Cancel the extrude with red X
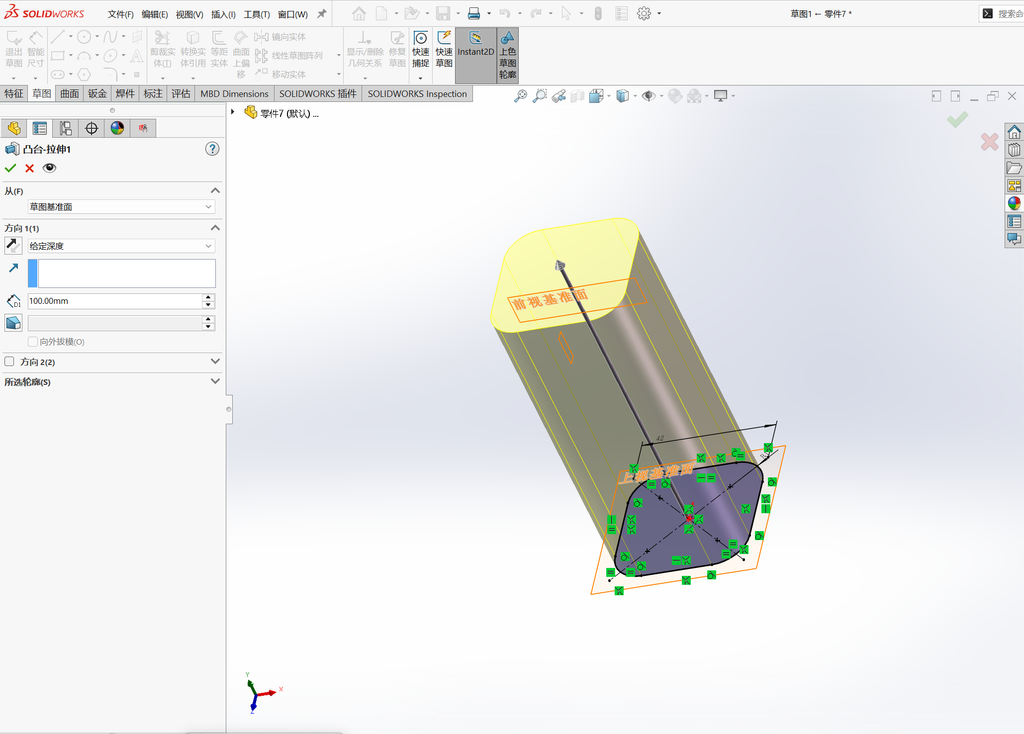 click(x=29, y=168)
